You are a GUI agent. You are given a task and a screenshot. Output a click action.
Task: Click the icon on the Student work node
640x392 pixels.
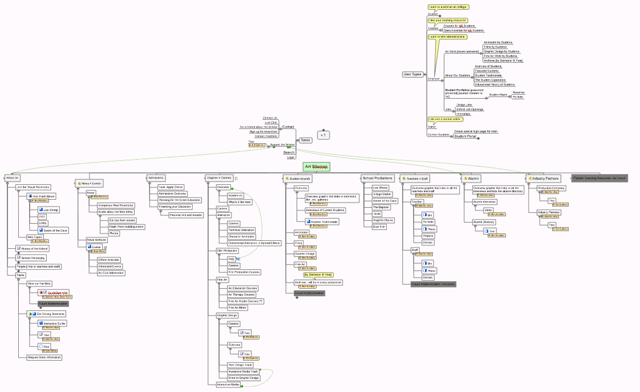[287, 179]
